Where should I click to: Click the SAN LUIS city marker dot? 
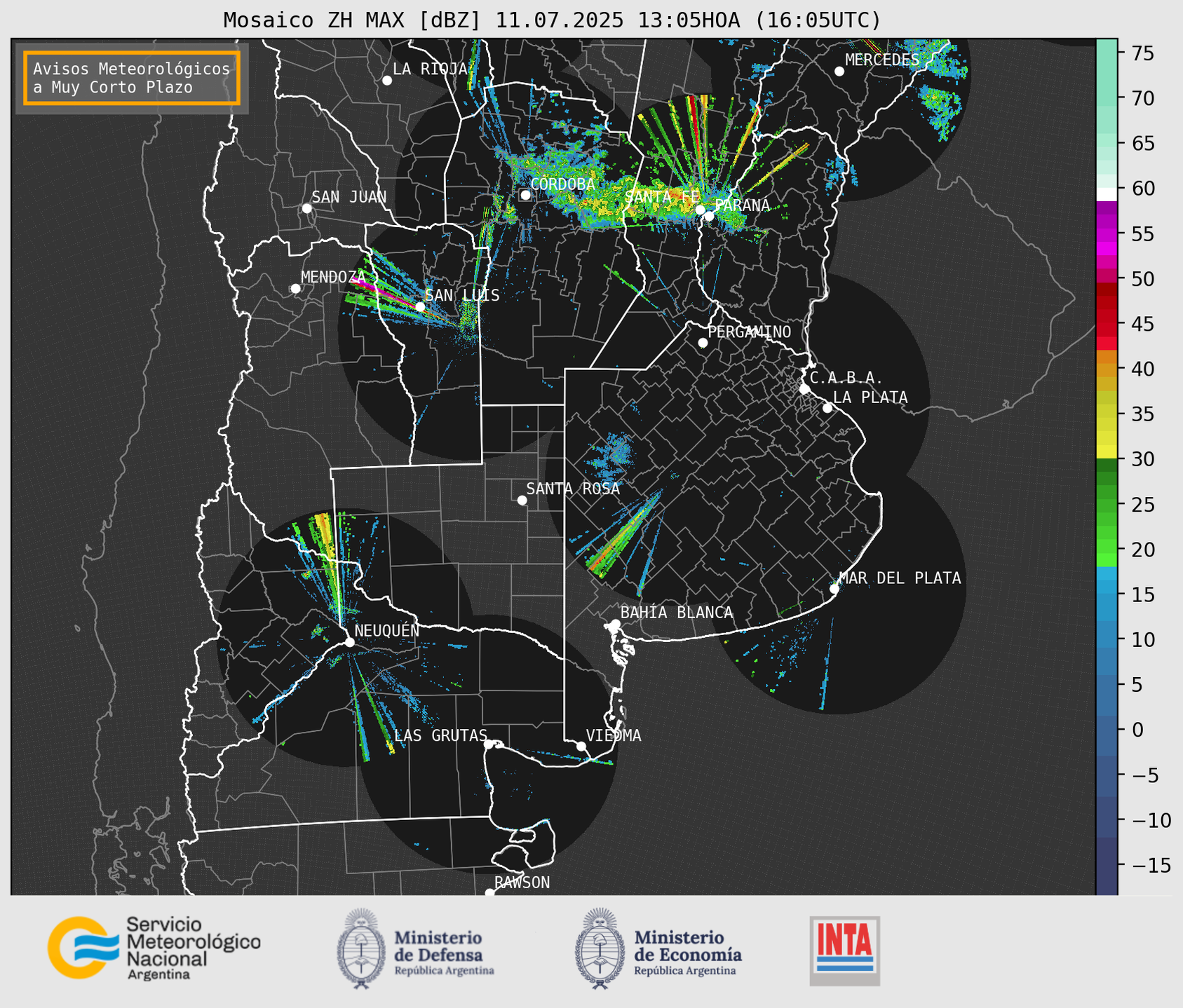click(x=420, y=306)
